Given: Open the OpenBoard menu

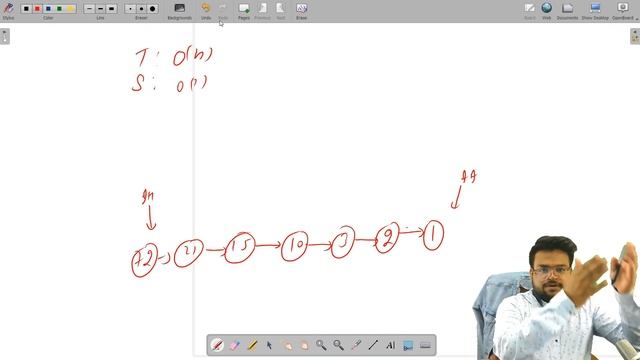Looking at the screenshot, I should click(x=623, y=11).
